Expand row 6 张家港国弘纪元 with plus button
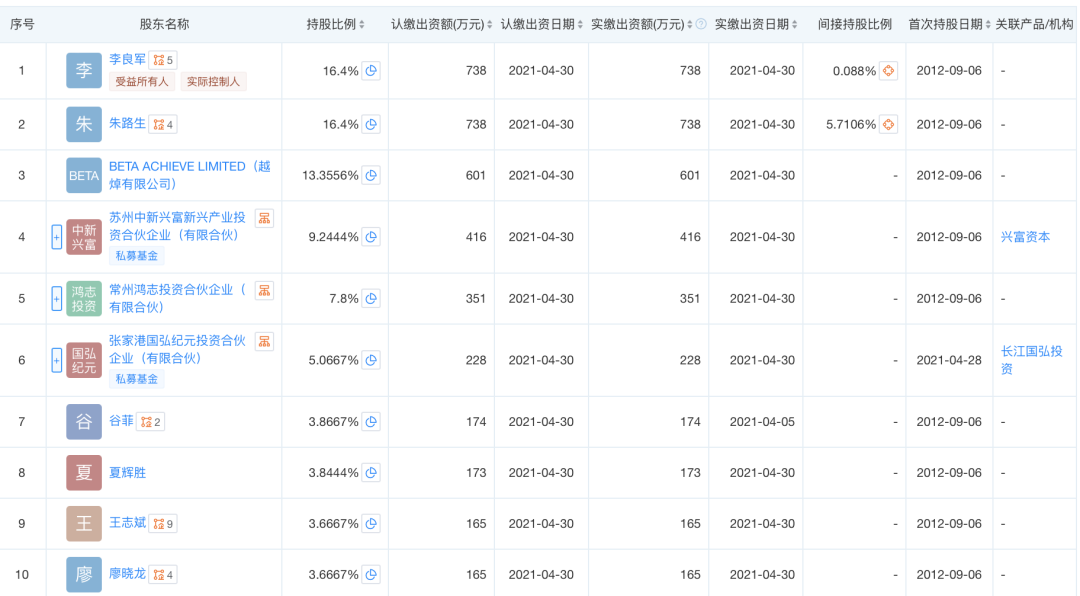This screenshot has height=596, width=1080. coord(57,360)
